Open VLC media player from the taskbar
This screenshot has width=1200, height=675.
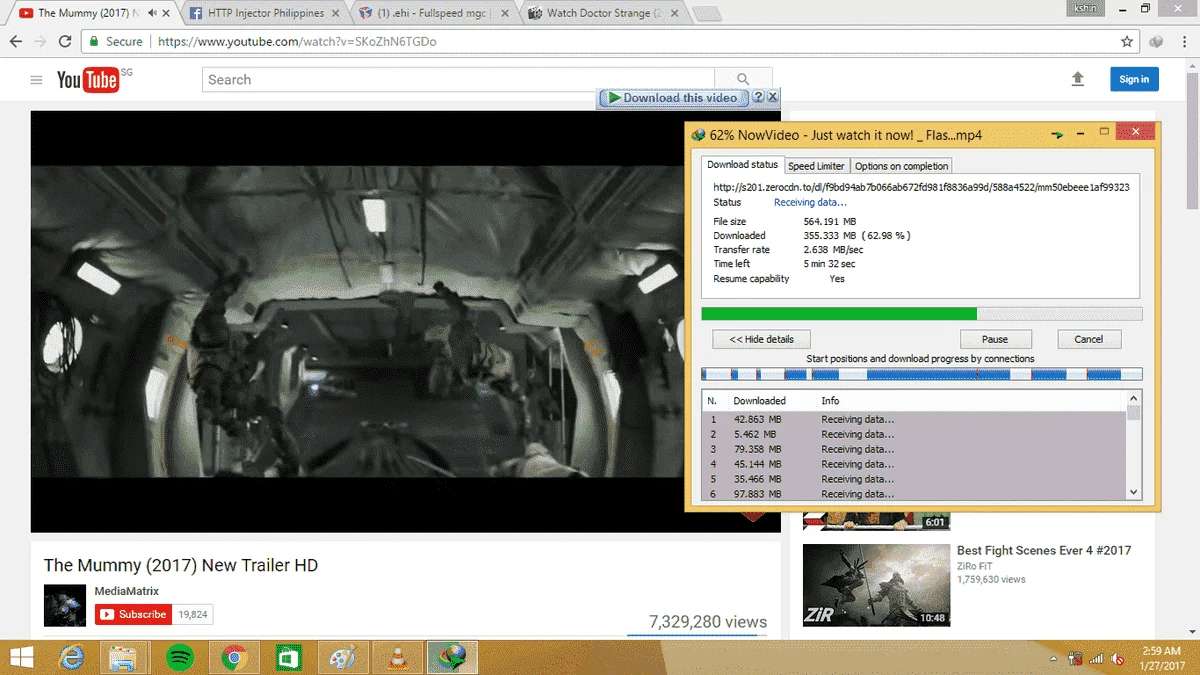396,657
